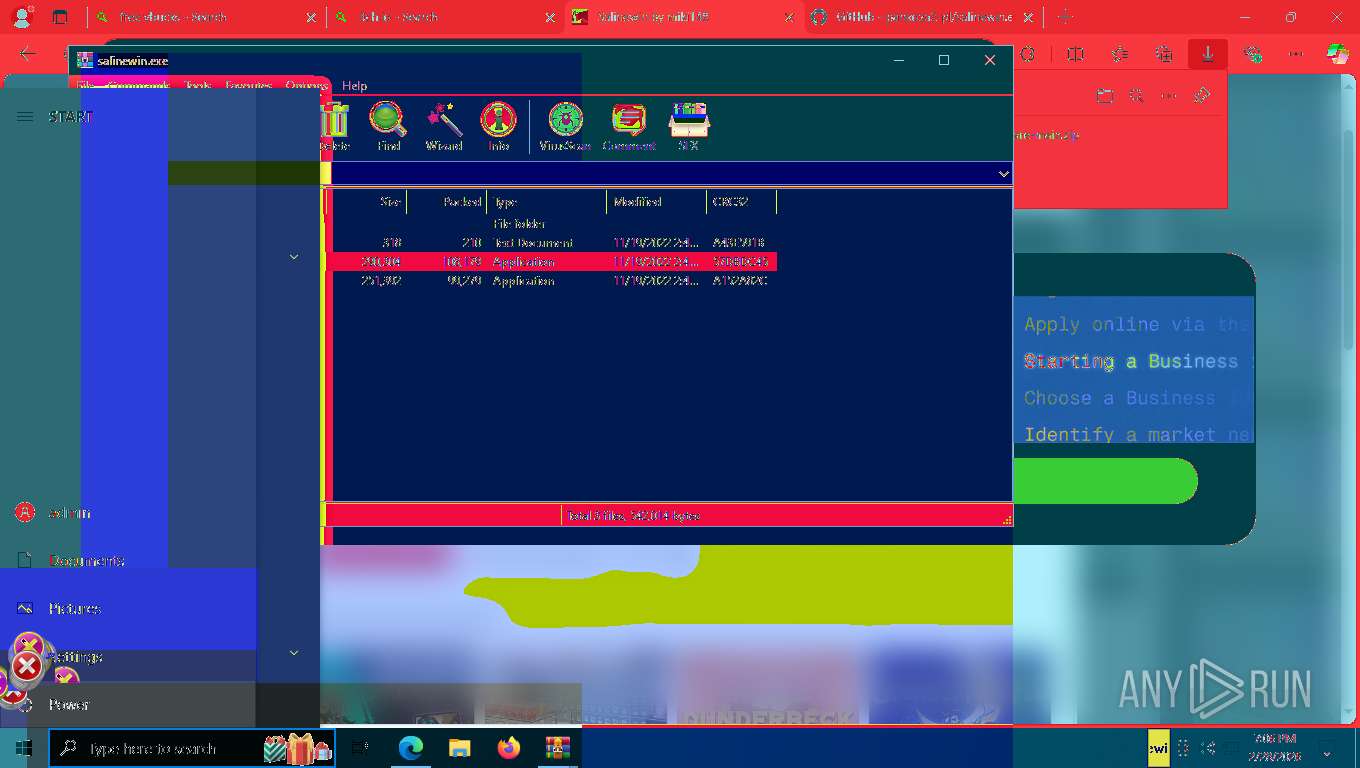Open the Wizard tool in WinRAR
1360x768 pixels.
(x=444, y=127)
